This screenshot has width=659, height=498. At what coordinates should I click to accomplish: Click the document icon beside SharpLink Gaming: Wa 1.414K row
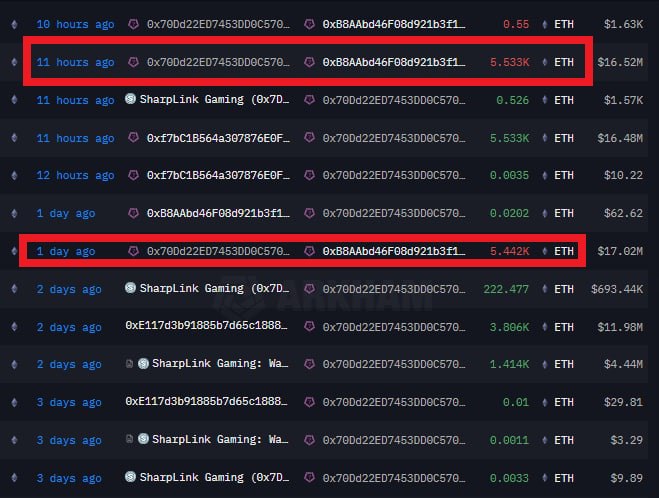[130, 364]
